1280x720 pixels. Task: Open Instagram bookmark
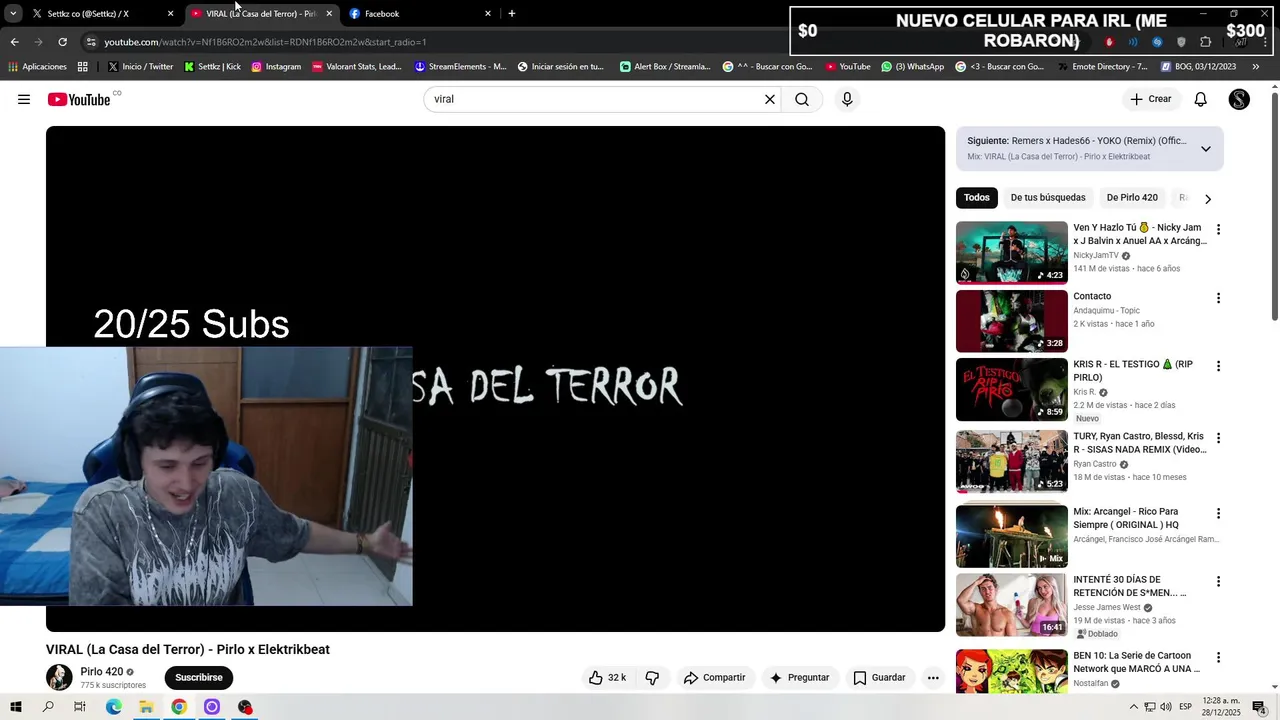276,67
